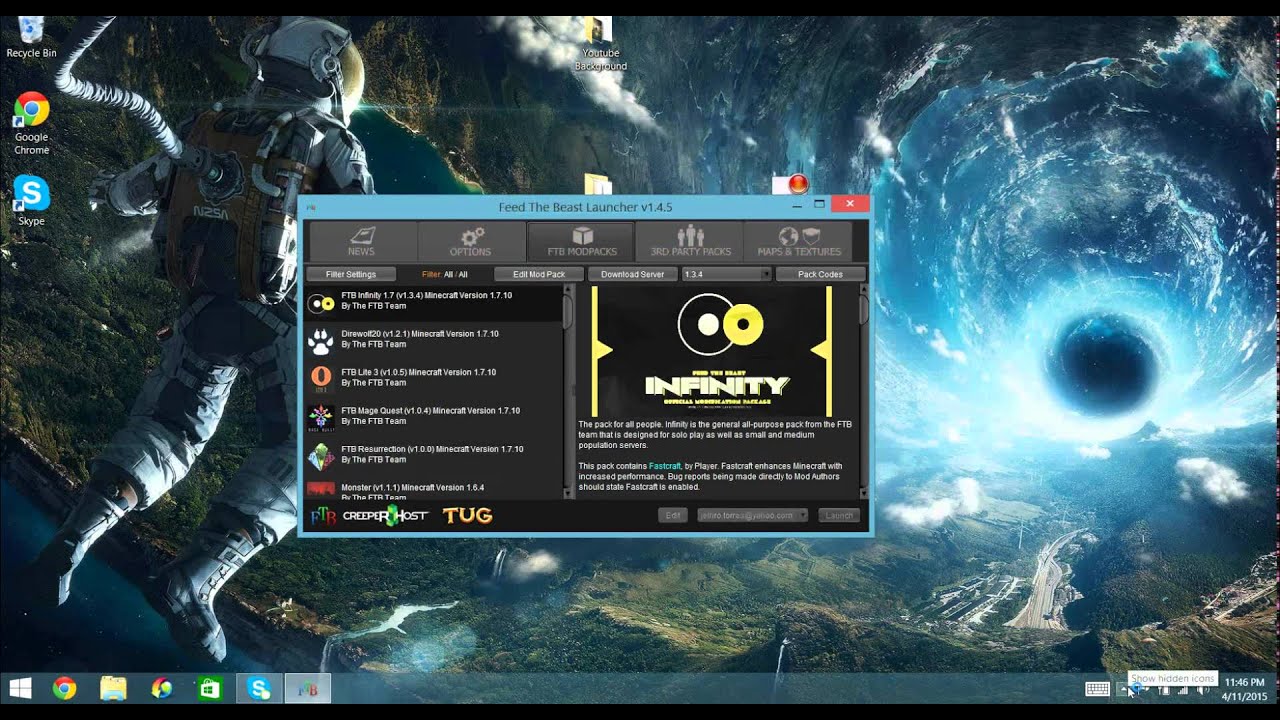This screenshot has height=720, width=1280.
Task: Switch to the News tab
Action: (361, 242)
